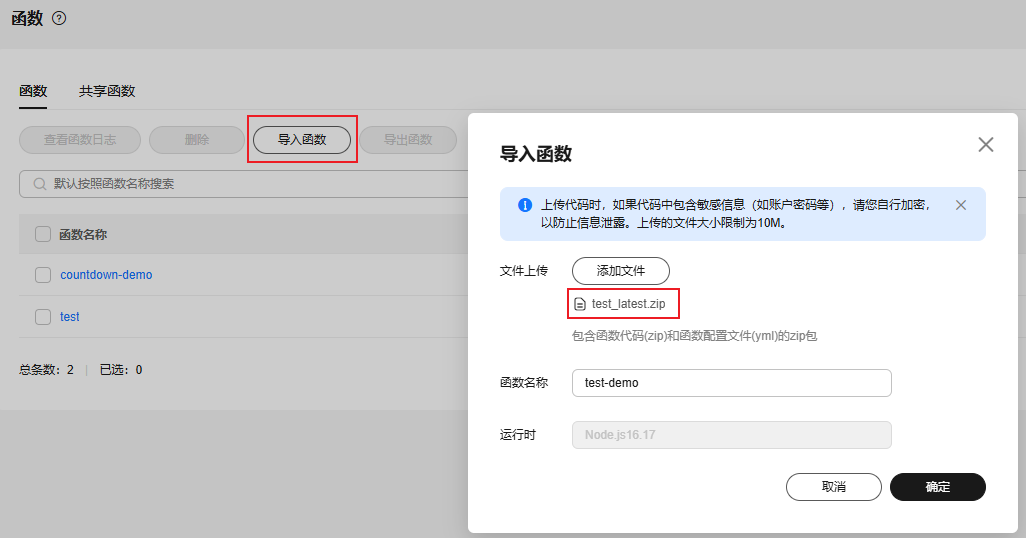Tick the select-all checkbox beside 函数名称
The height and width of the screenshot is (538, 1026).
click(x=43, y=234)
